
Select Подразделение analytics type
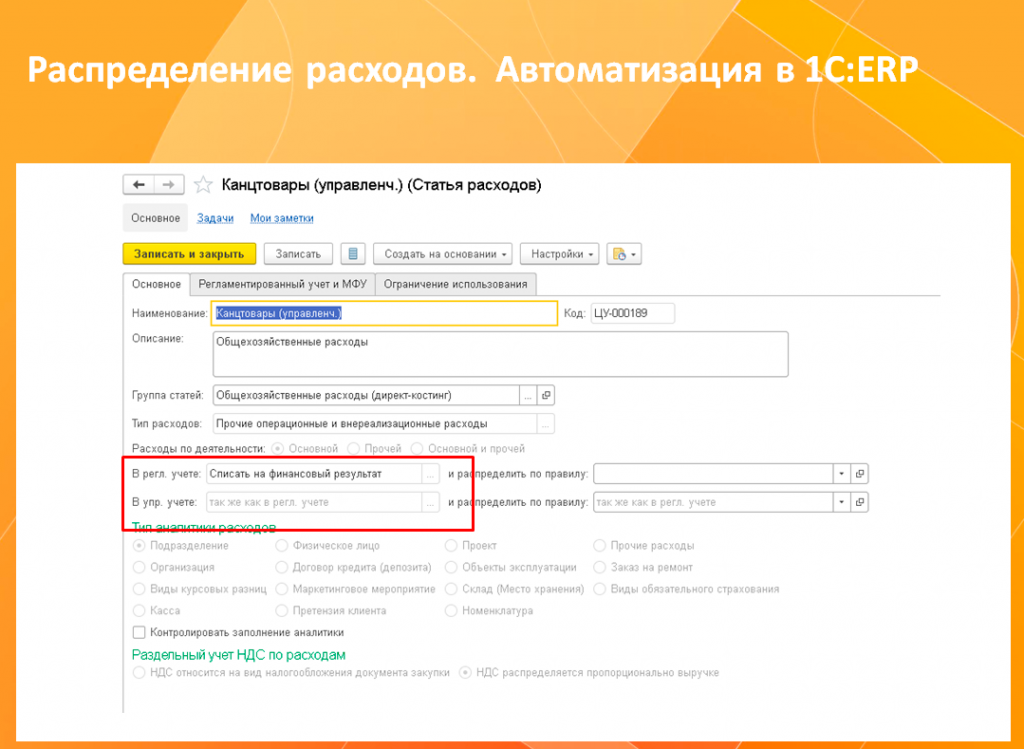tap(138, 545)
